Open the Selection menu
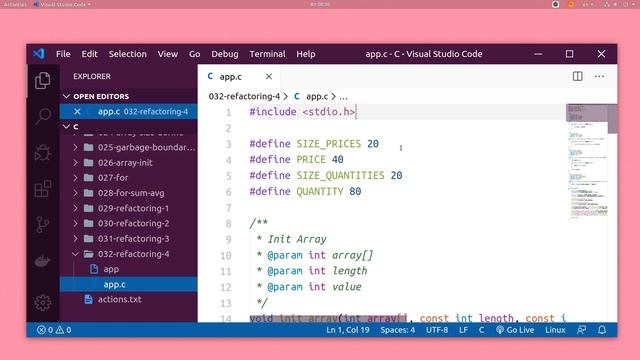Image resolution: width=640 pixels, height=360 pixels. (127, 54)
